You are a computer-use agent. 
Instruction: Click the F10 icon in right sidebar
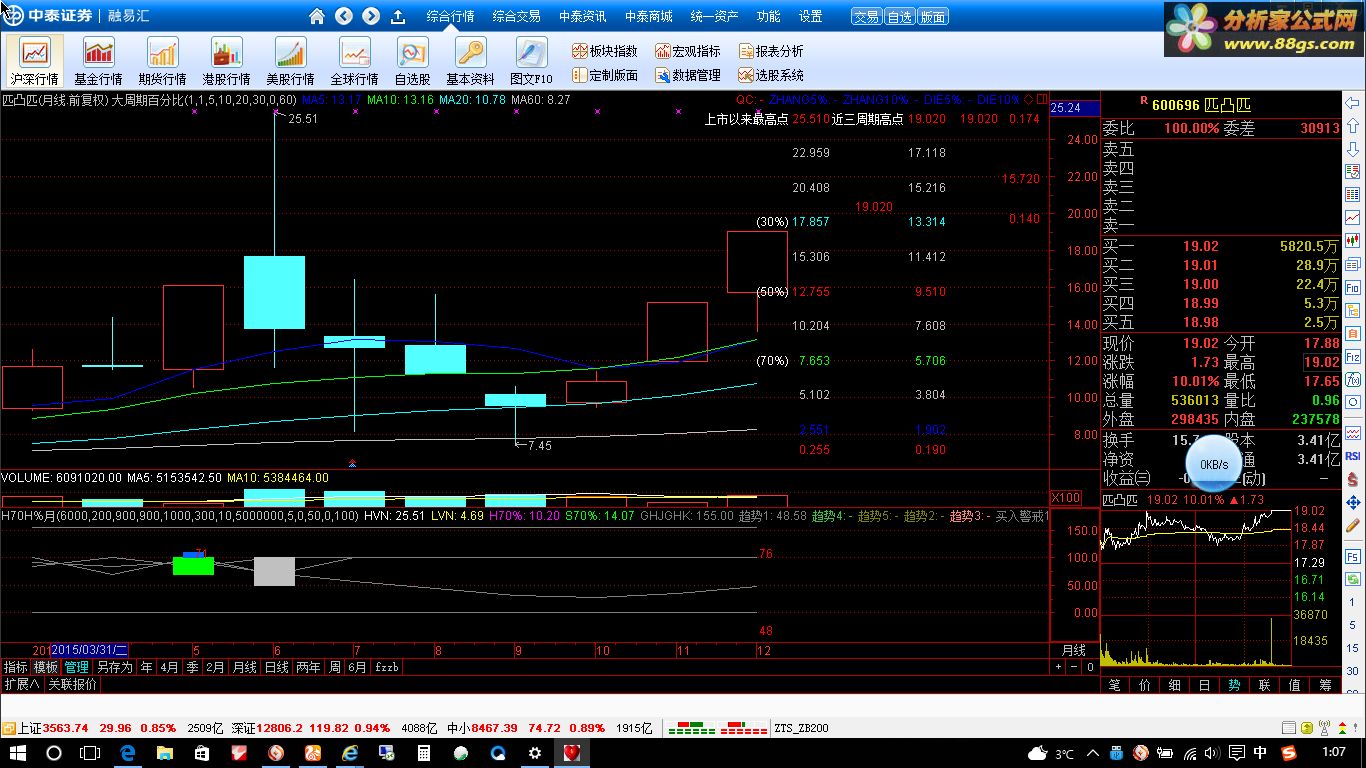[x=1353, y=287]
